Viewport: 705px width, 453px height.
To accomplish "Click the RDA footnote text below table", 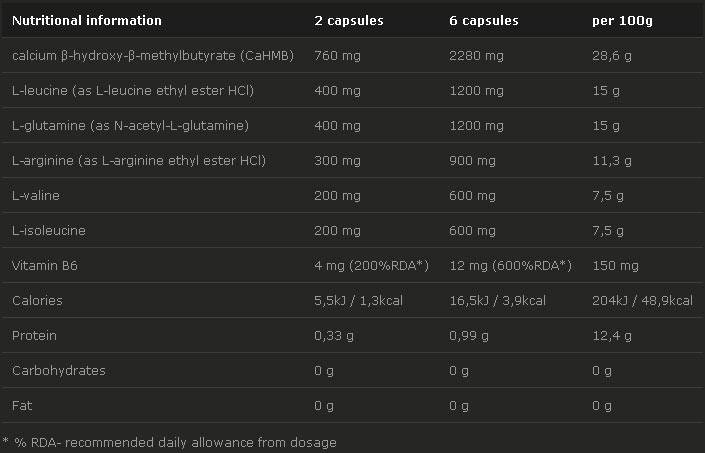I will [169, 441].
